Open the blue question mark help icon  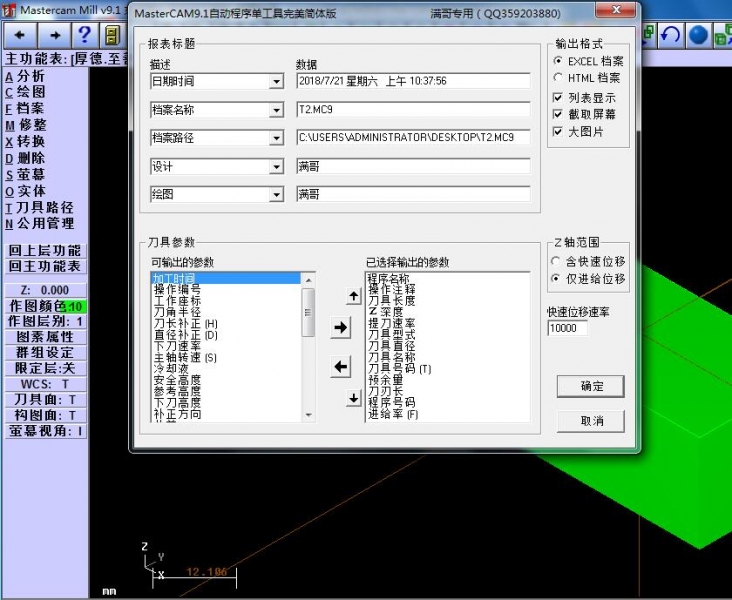(84, 35)
